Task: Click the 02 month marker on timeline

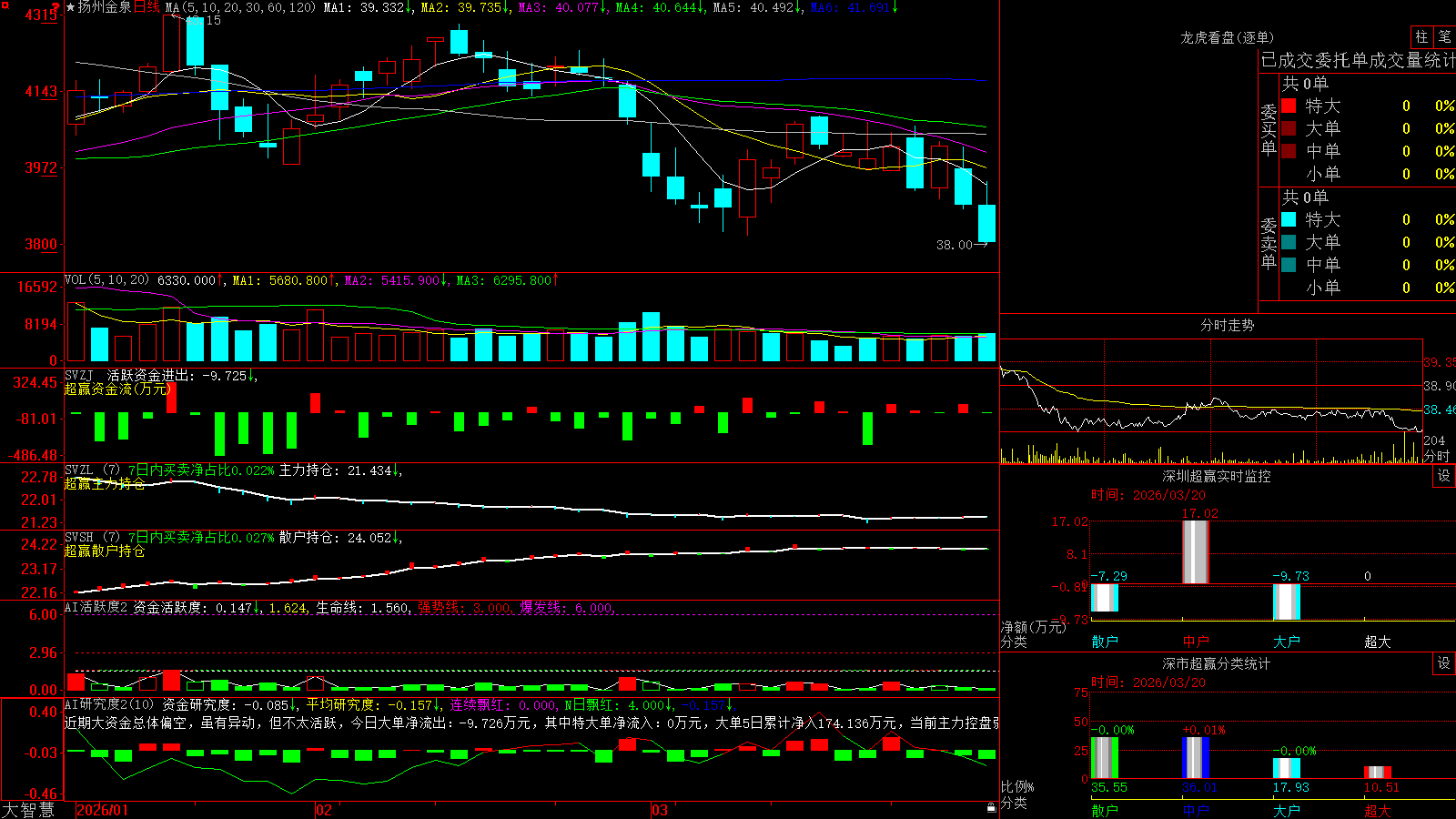Action: coord(324,810)
